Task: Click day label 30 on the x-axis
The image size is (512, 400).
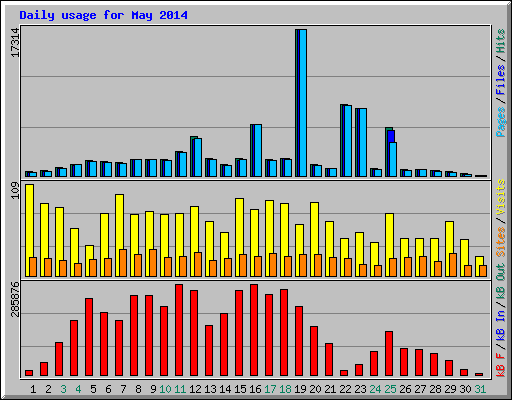Action: pyautogui.click(x=465, y=389)
